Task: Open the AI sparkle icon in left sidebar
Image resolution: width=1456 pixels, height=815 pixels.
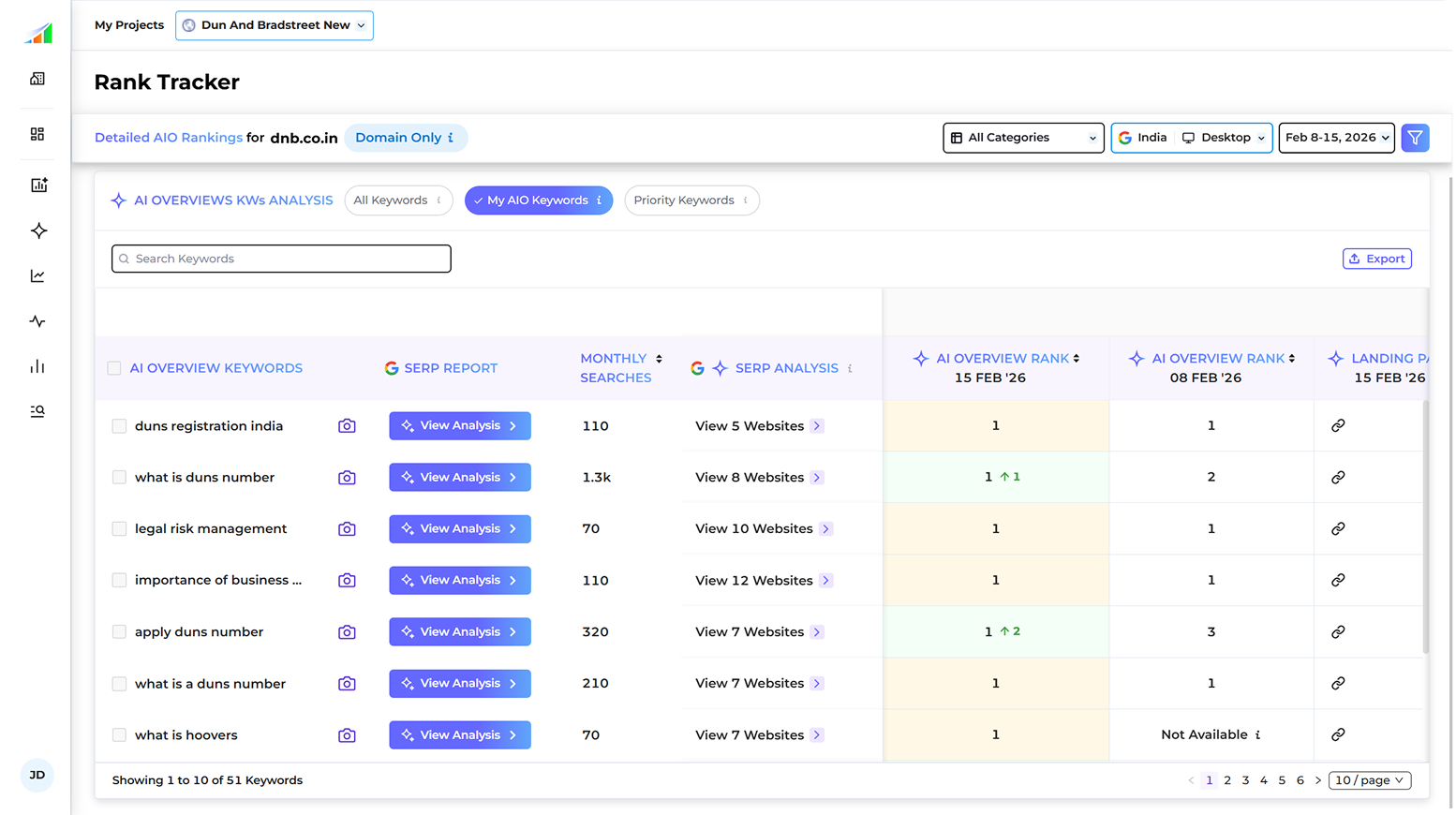Action: (x=38, y=230)
